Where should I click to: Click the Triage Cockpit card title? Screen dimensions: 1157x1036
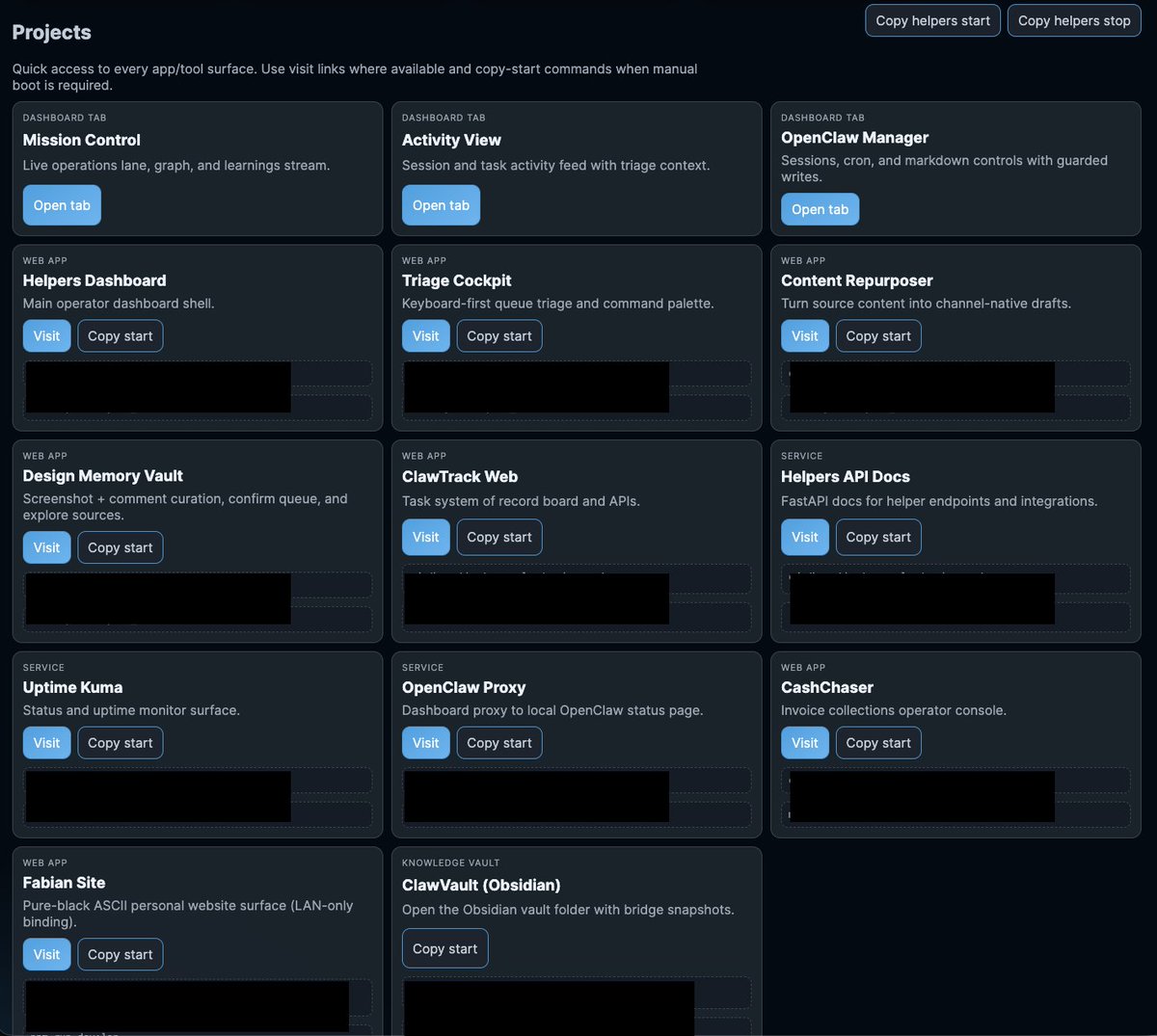(x=456, y=280)
